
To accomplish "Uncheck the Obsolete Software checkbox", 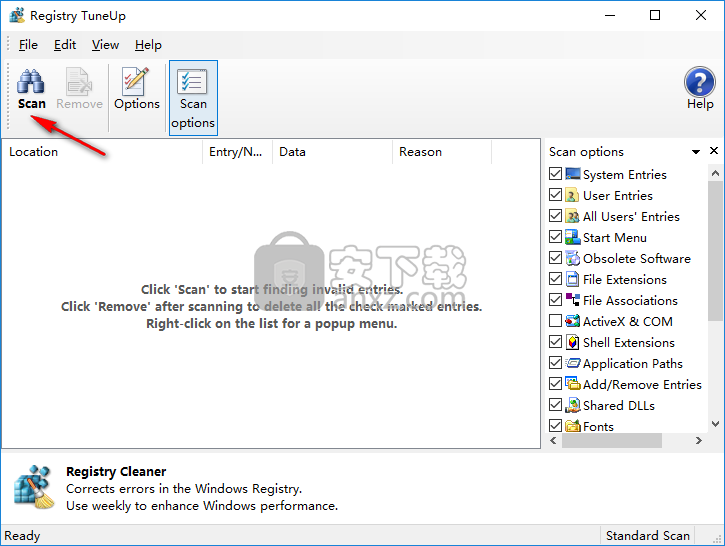I will coord(555,258).
